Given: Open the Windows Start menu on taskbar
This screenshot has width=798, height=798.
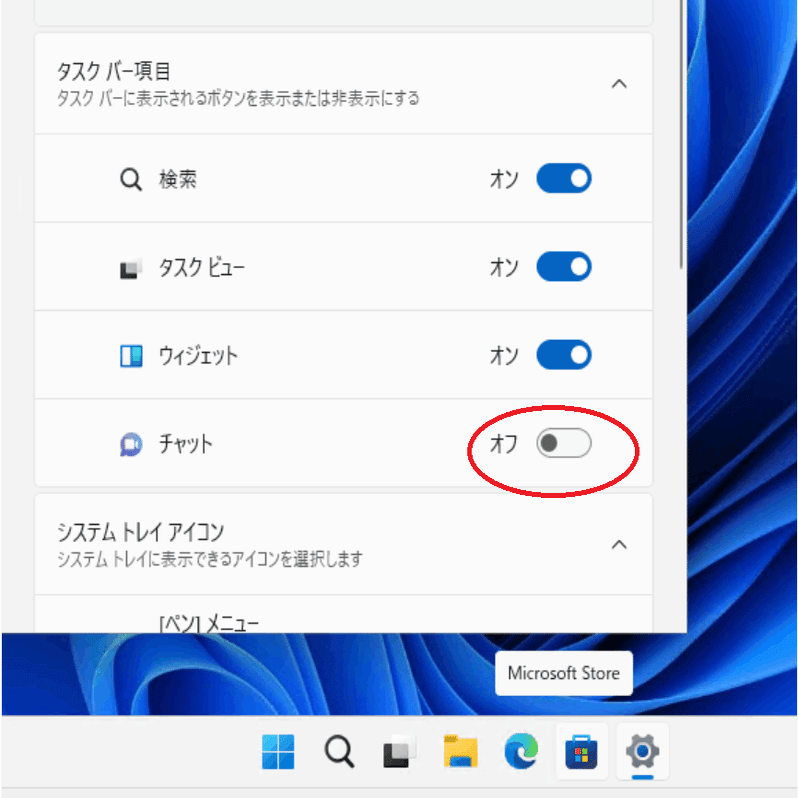Looking at the screenshot, I should 278,752.
